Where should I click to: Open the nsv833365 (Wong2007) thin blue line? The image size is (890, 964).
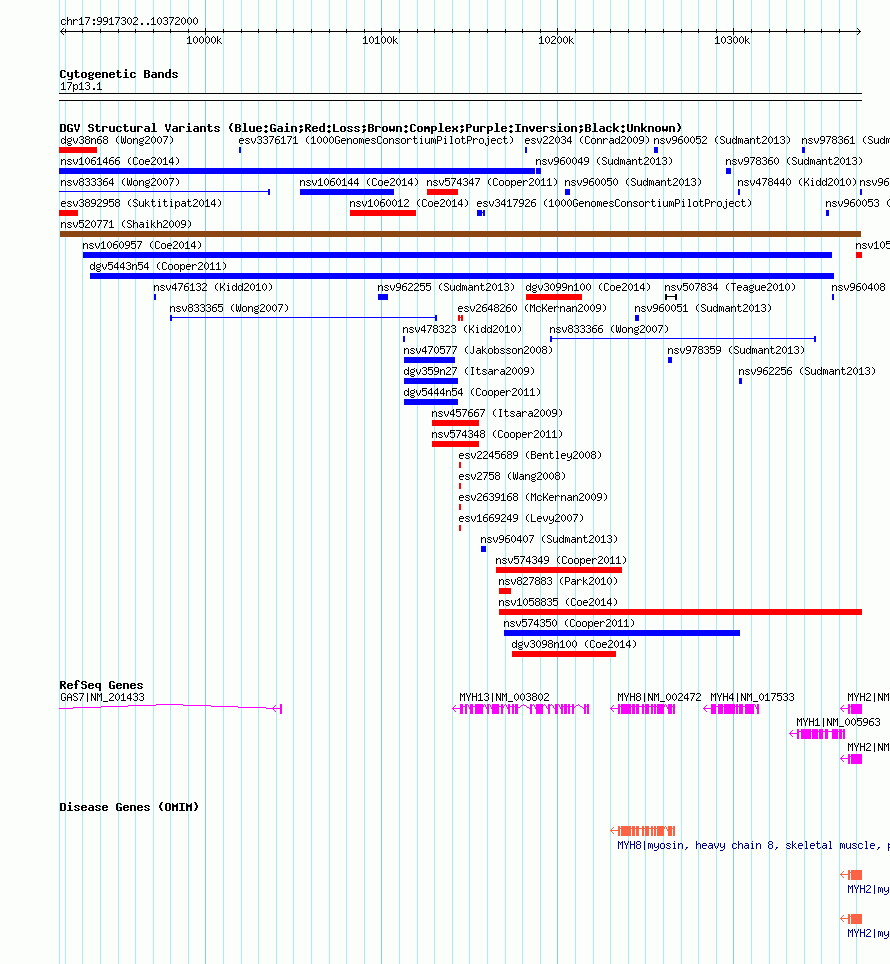click(304, 318)
